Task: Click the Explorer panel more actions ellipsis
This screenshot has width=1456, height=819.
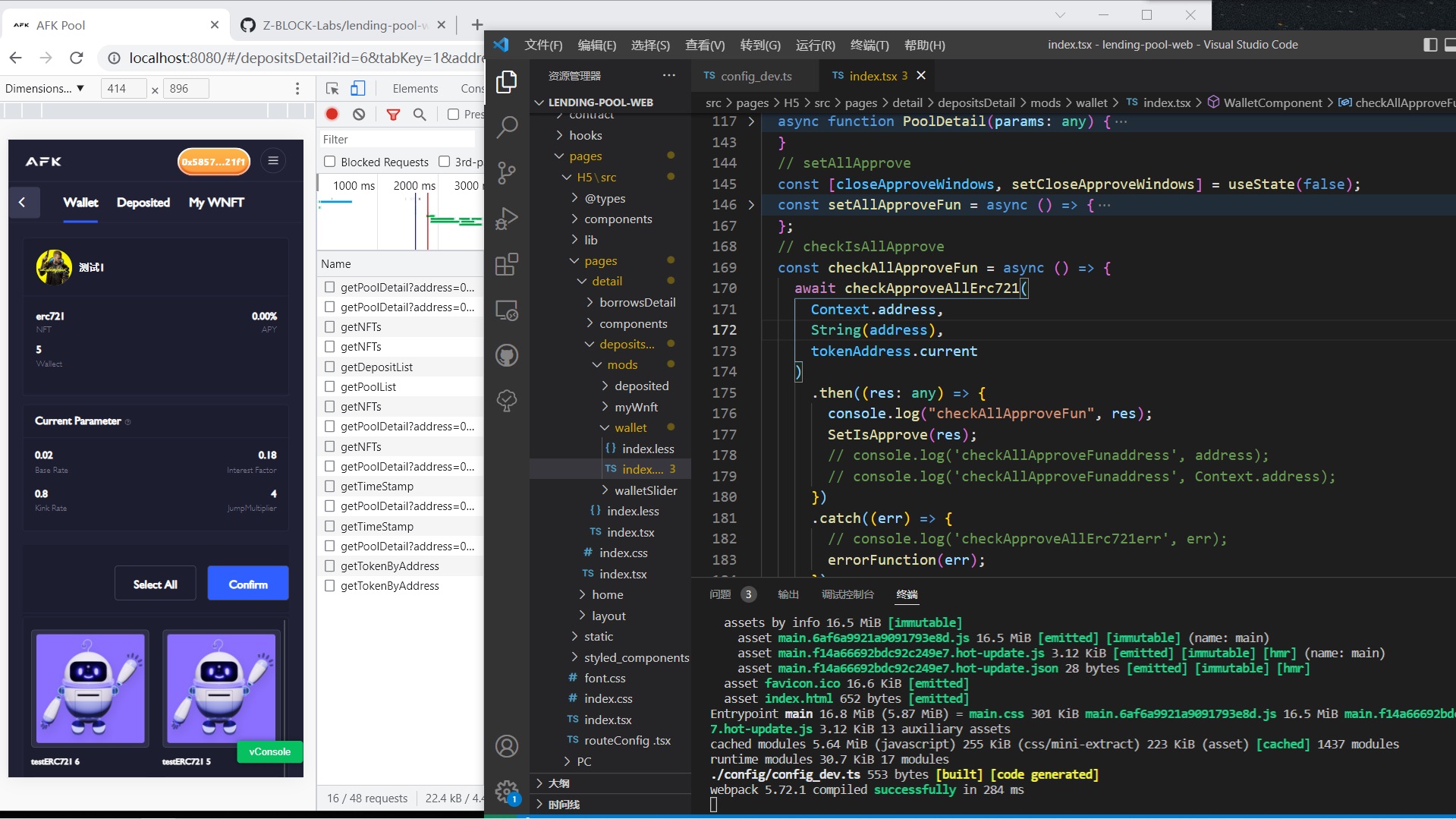Action: [668, 75]
